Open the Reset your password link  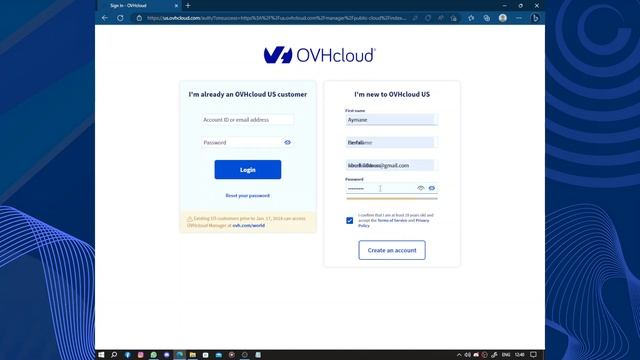pos(247,196)
